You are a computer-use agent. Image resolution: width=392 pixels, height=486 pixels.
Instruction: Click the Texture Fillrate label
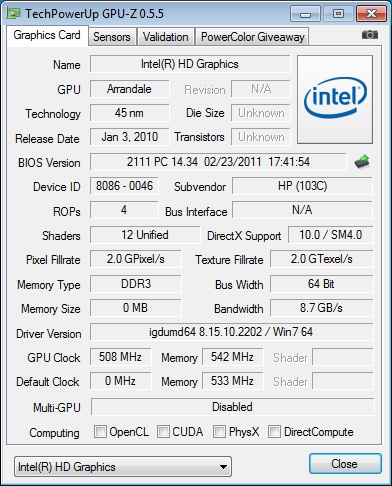pyautogui.click(x=229, y=260)
